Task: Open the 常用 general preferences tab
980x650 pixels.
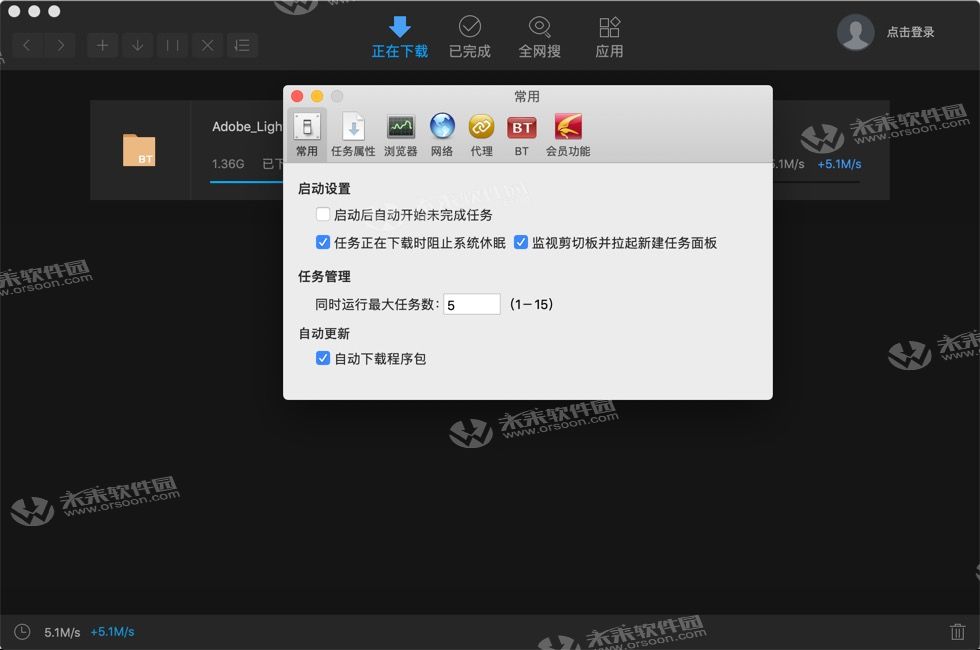Action: (307, 134)
